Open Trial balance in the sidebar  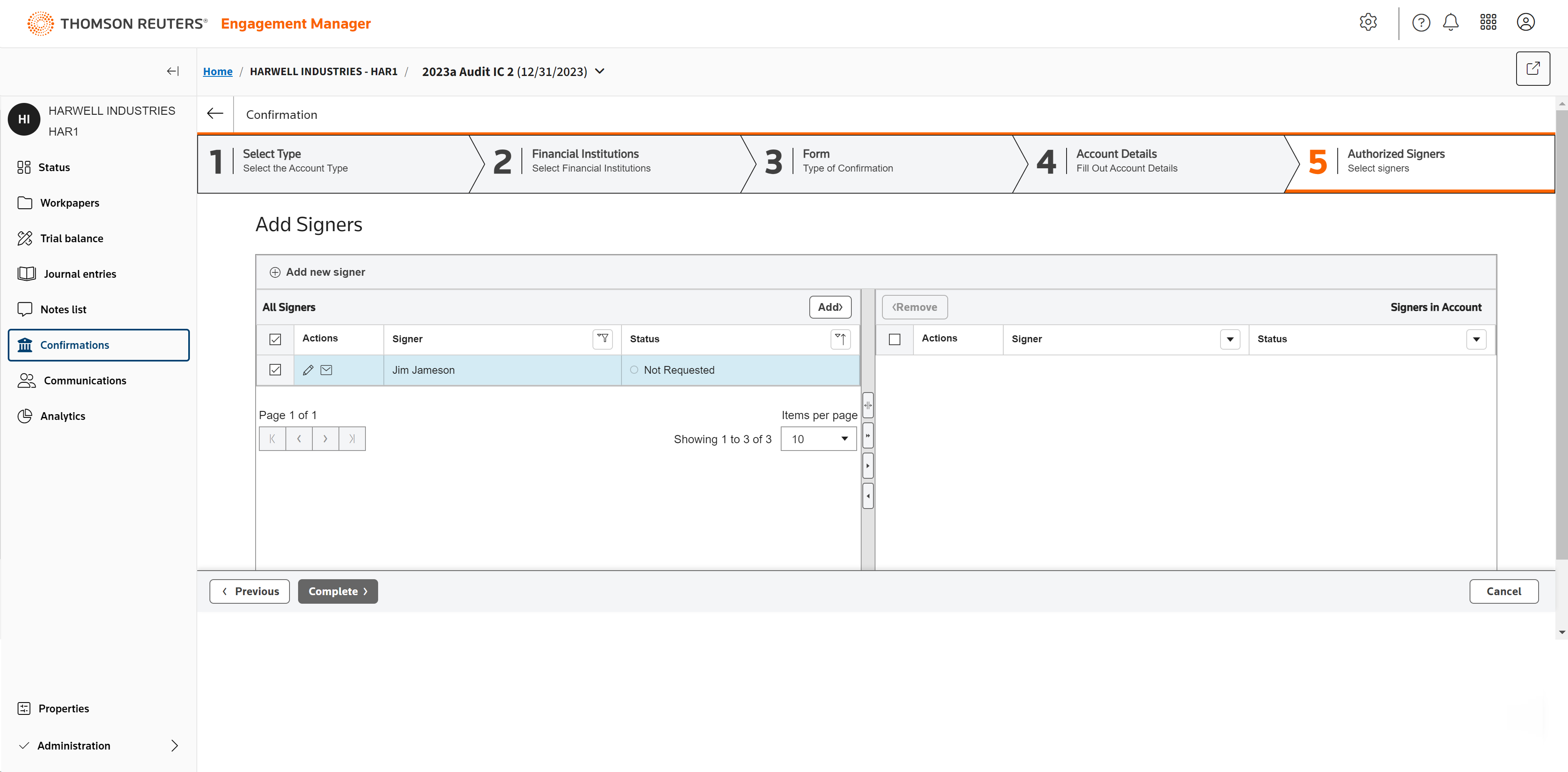[x=71, y=238]
